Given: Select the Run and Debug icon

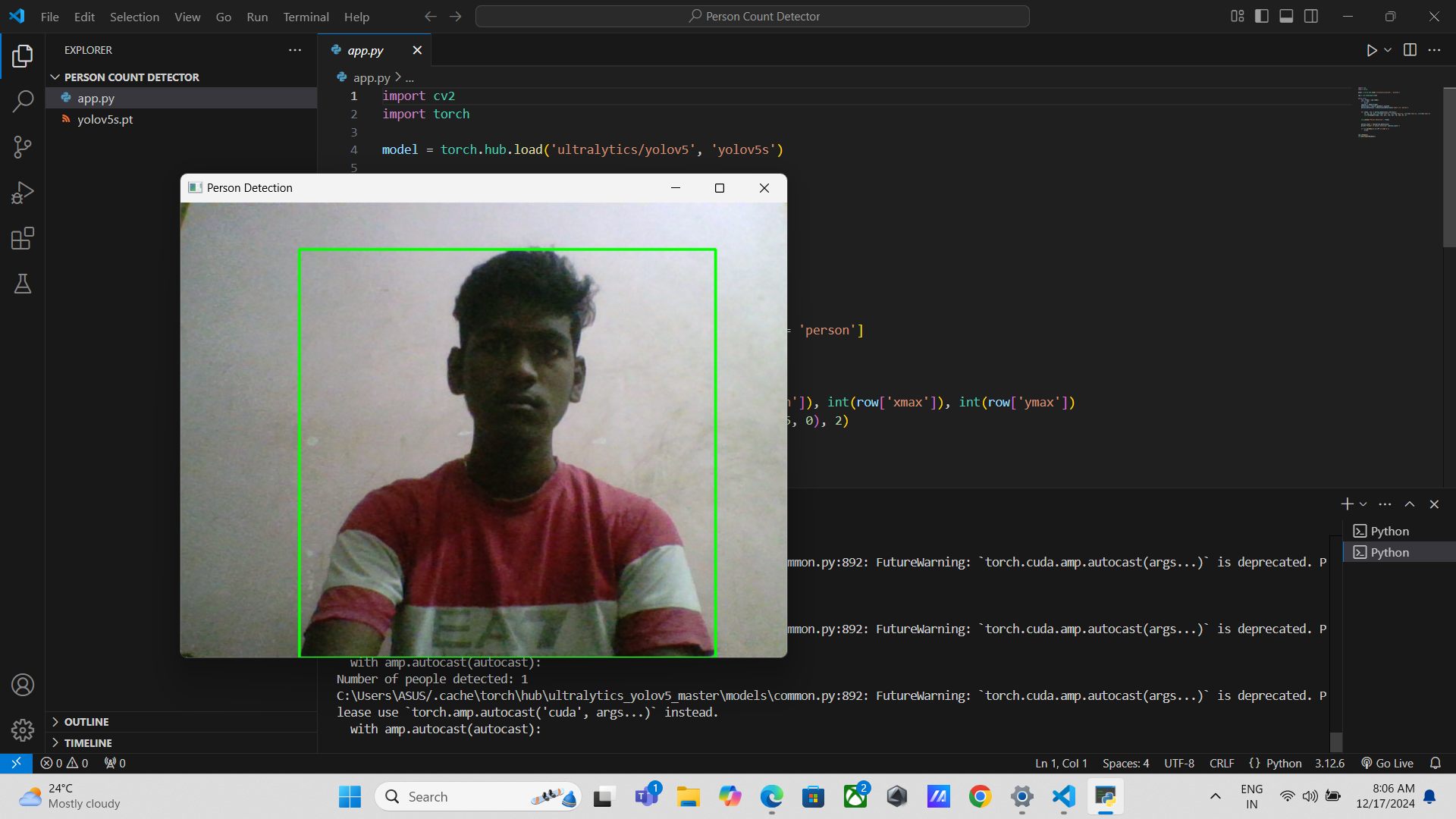Looking at the screenshot, I should (23, 192).
